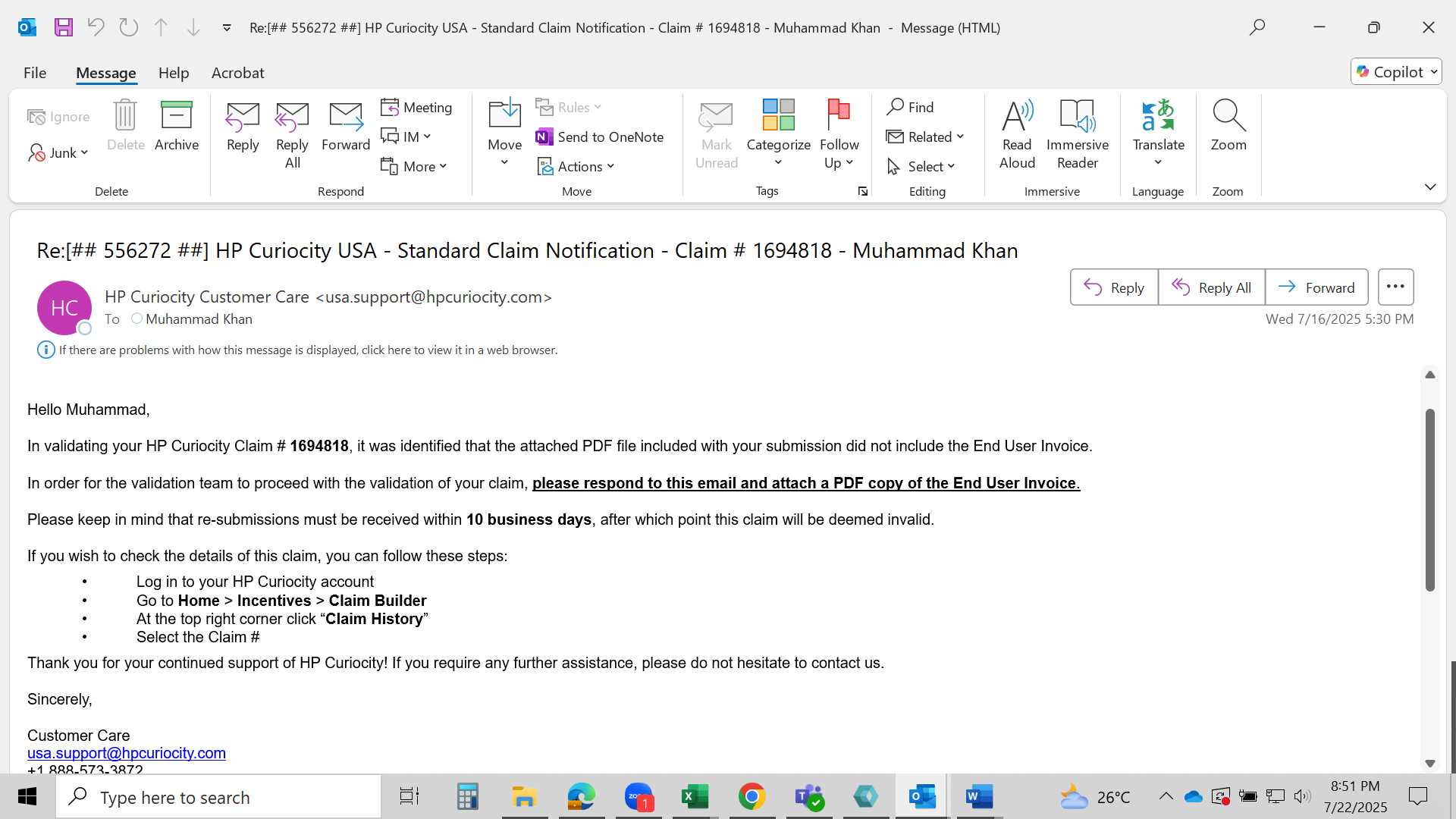Archive this email message
The width and height of the screenshot is (1456, 819).
coord(177,126)
